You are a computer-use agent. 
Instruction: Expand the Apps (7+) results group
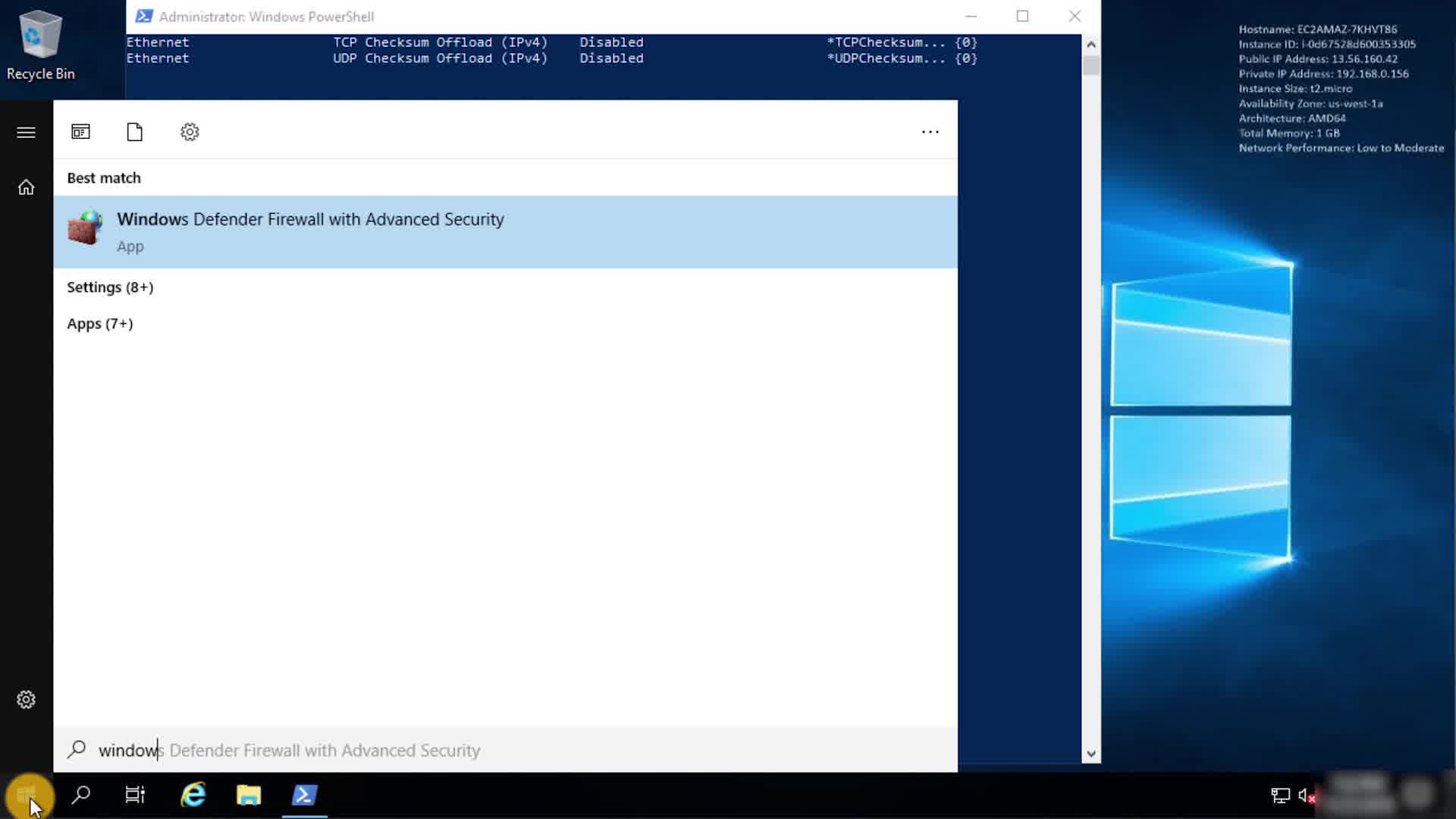coord(100,324)
